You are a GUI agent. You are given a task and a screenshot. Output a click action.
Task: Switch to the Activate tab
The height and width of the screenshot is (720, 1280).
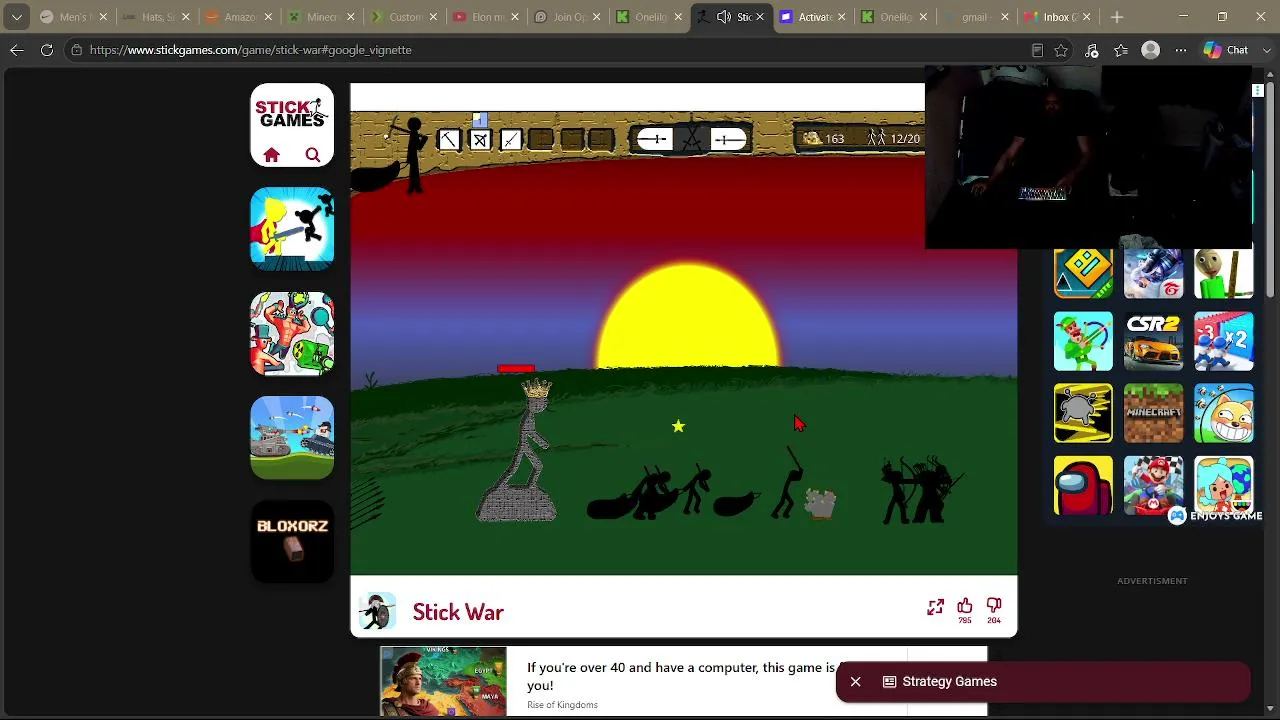pyautogui.click(x=813, y=17)
